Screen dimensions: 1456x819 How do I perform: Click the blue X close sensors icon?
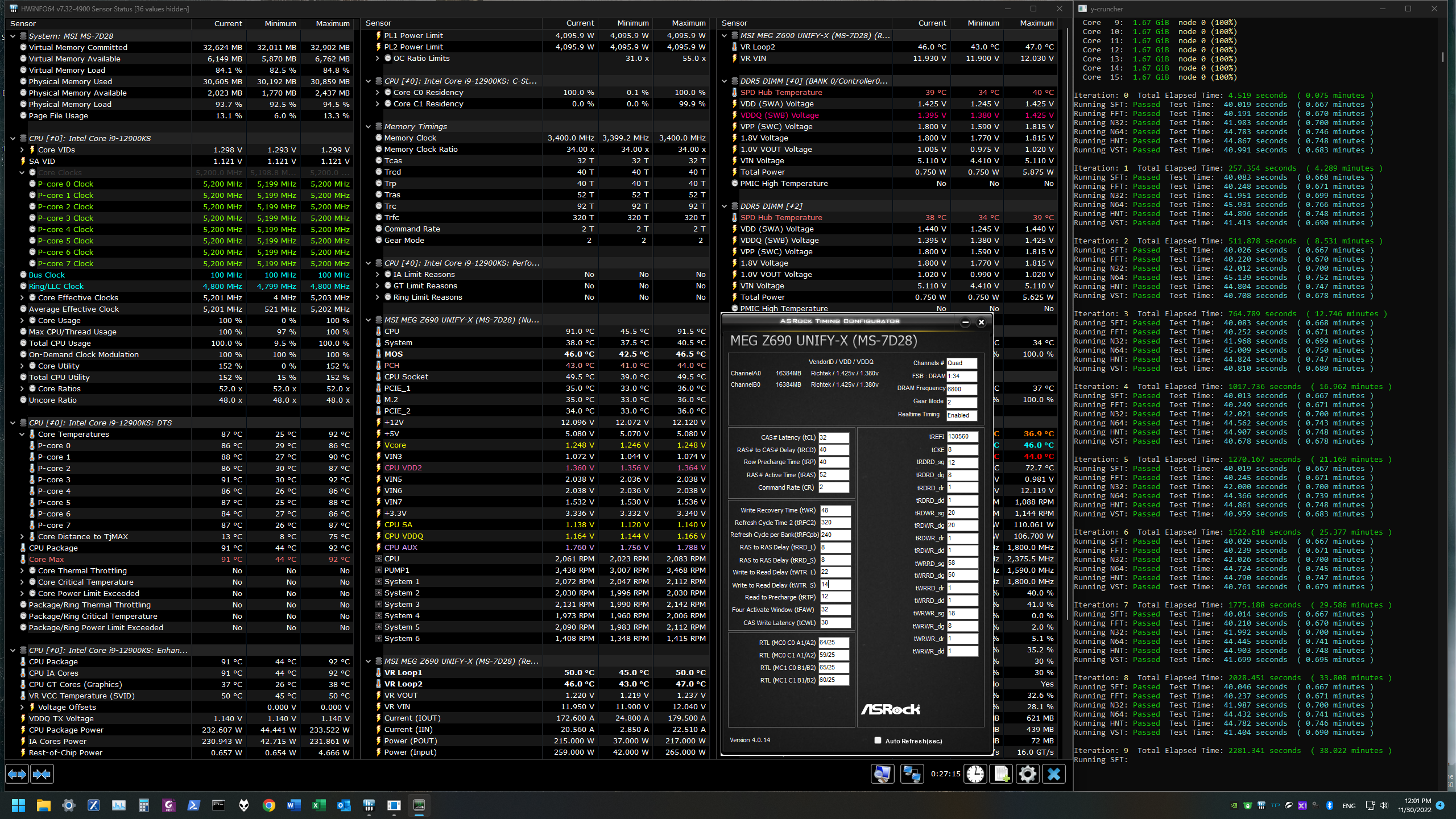[1054, 774]
